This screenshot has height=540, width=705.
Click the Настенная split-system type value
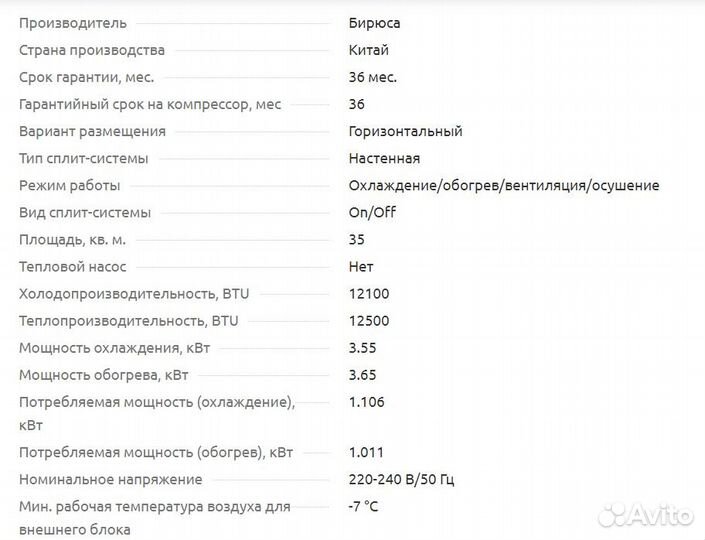coord(384,158)
